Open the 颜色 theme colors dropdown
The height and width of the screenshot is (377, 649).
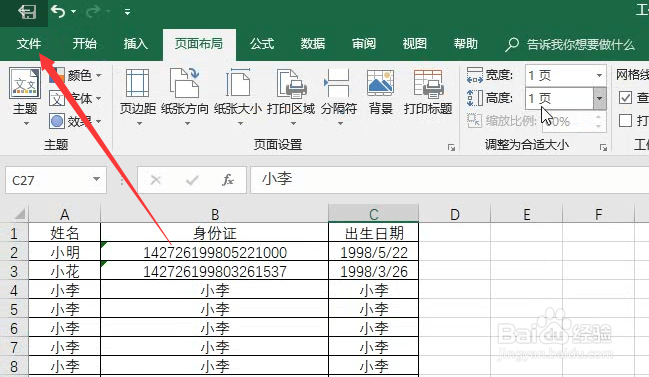tap(76, 75)
